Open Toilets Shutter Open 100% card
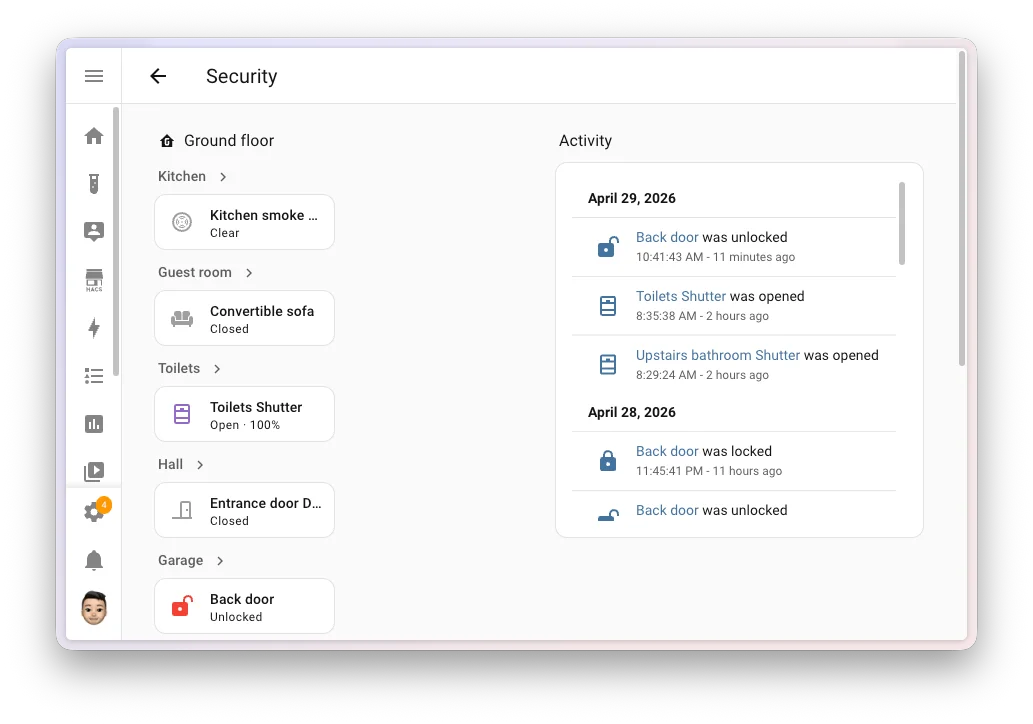Screen dimensions: 1033x724 click(x=244, y=414)
